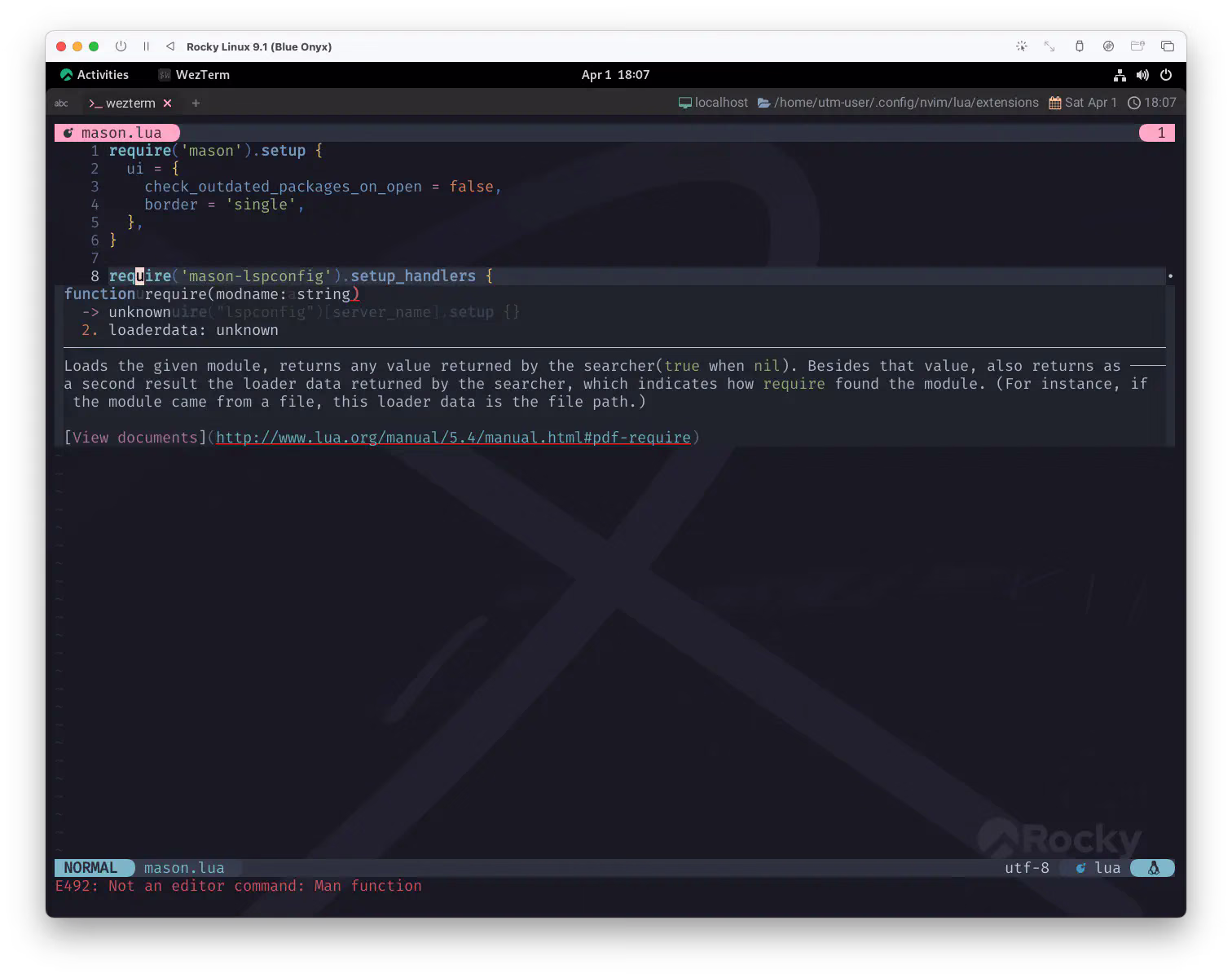Click the 18:07 tab bar clock

(x=1151, y=103)
